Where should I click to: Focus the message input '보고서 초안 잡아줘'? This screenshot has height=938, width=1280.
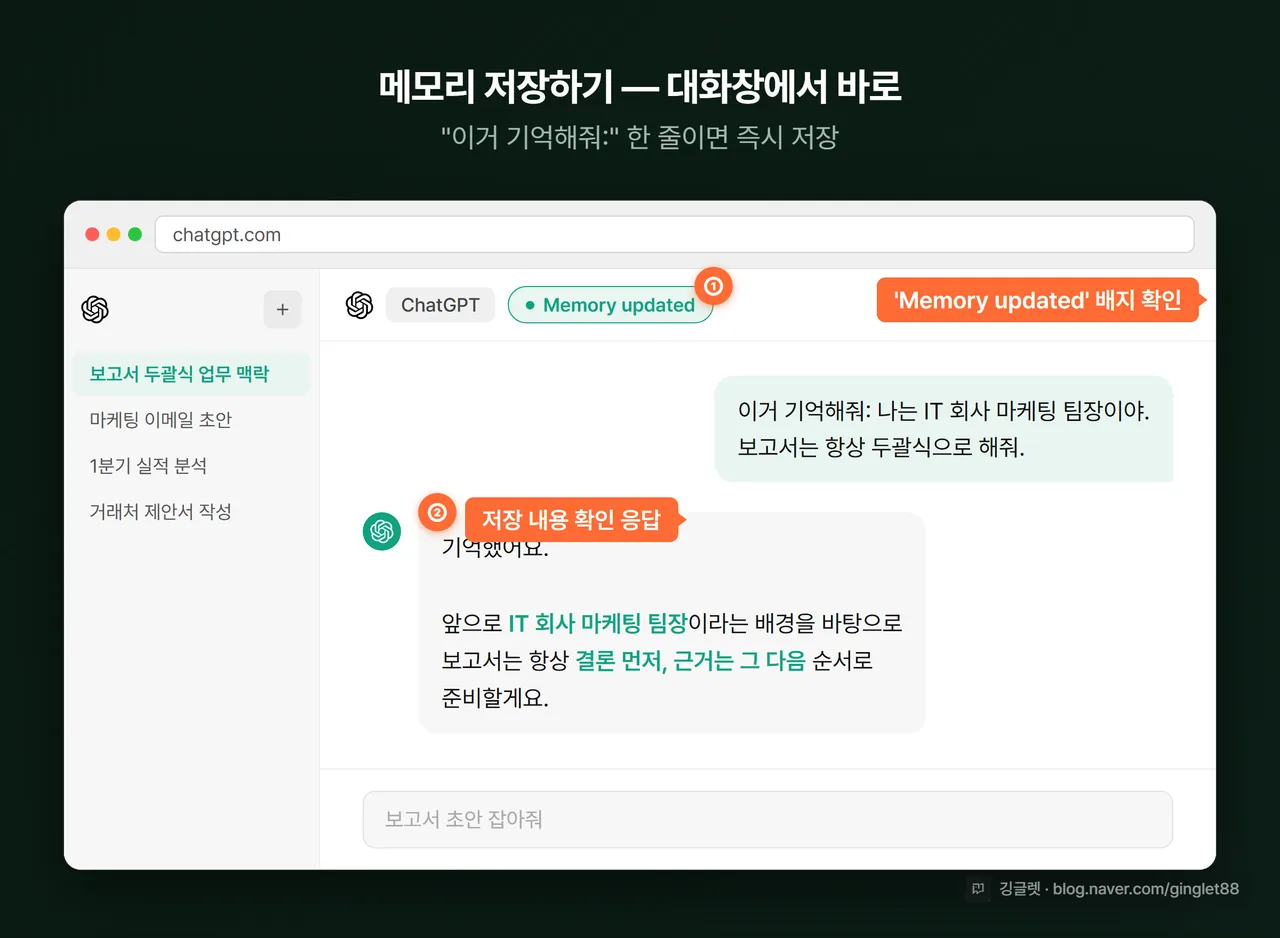[767, 820]
